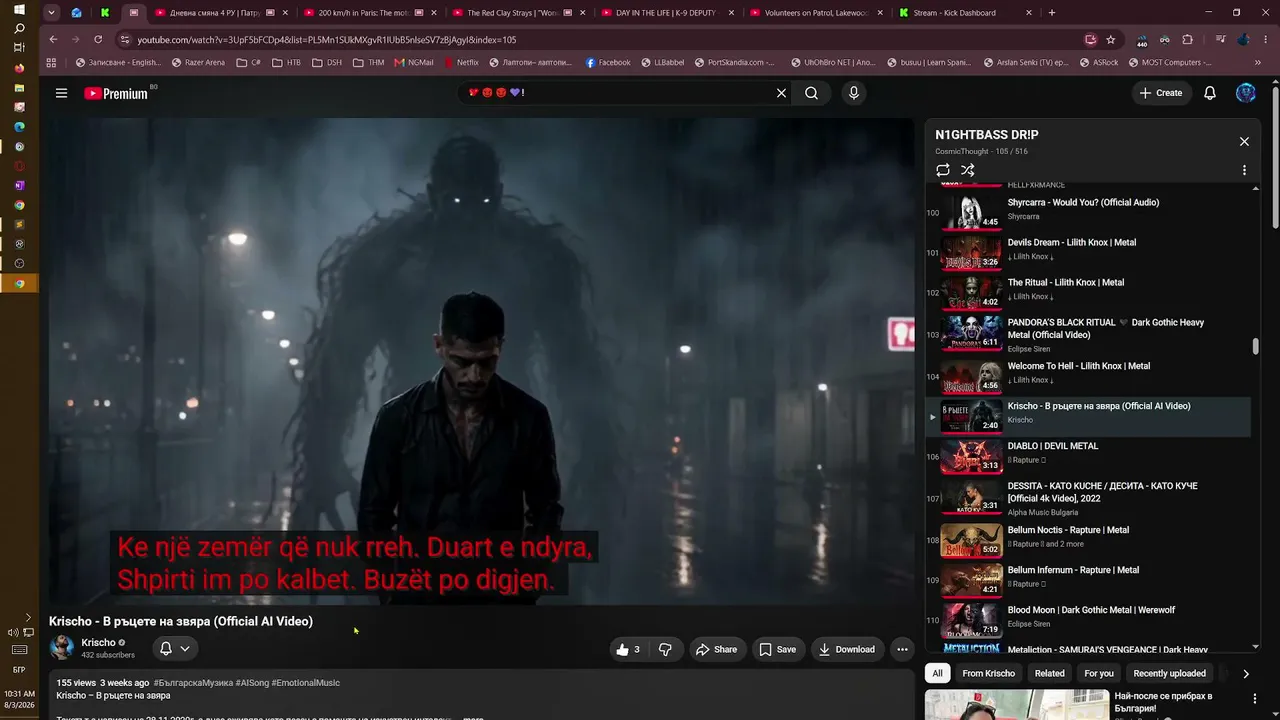Screen dimensions: 1280x720
Task: Open the NGMail bookmark
Action: 414,62
